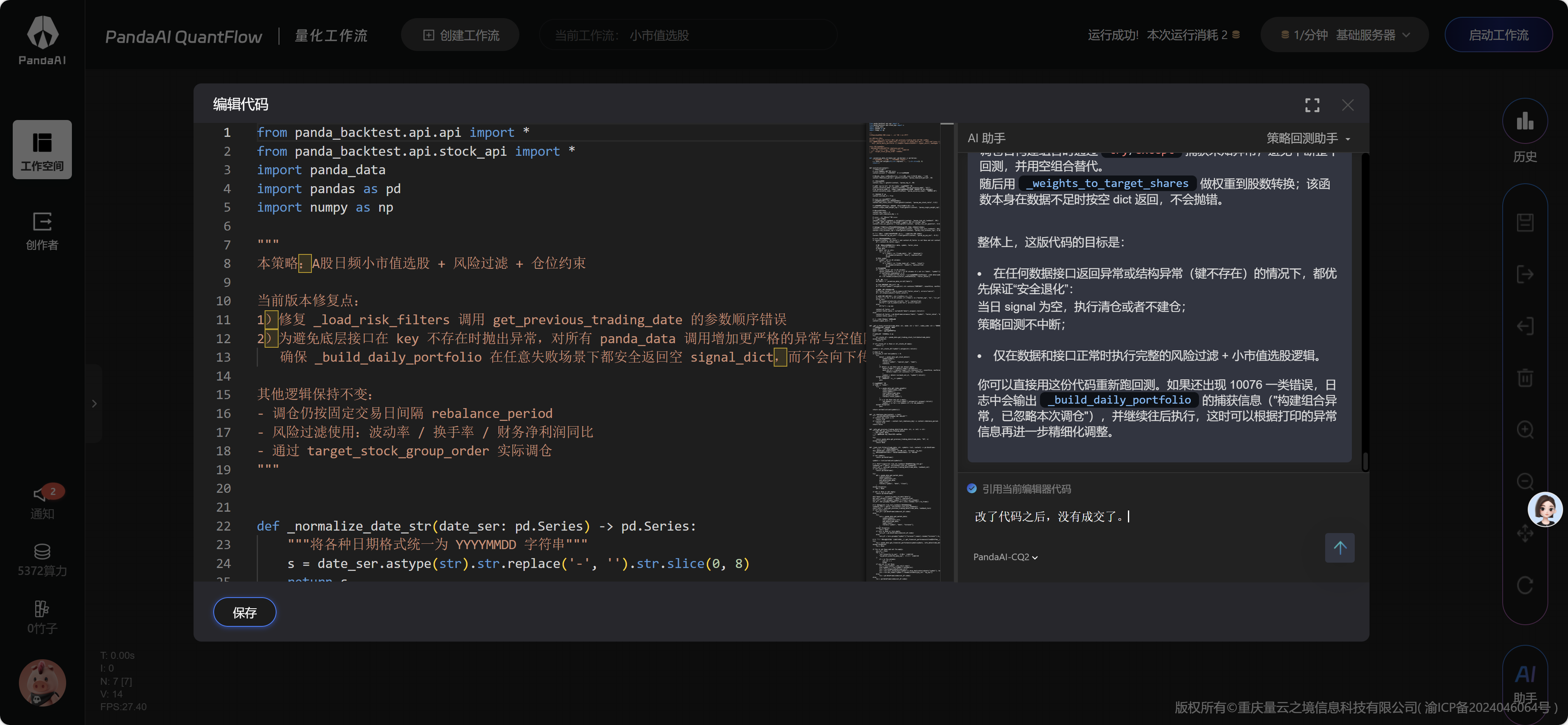Click the 保存 save button
This screenshot has width=1568, height=725.
[245, 612]
